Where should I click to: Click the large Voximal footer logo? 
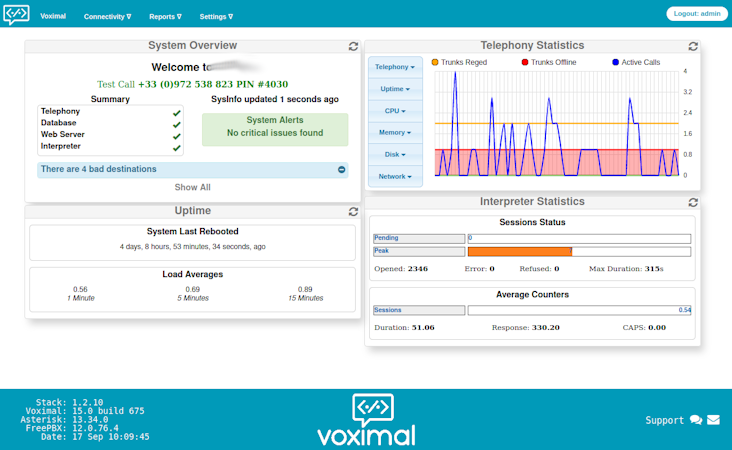coord(366,420)
